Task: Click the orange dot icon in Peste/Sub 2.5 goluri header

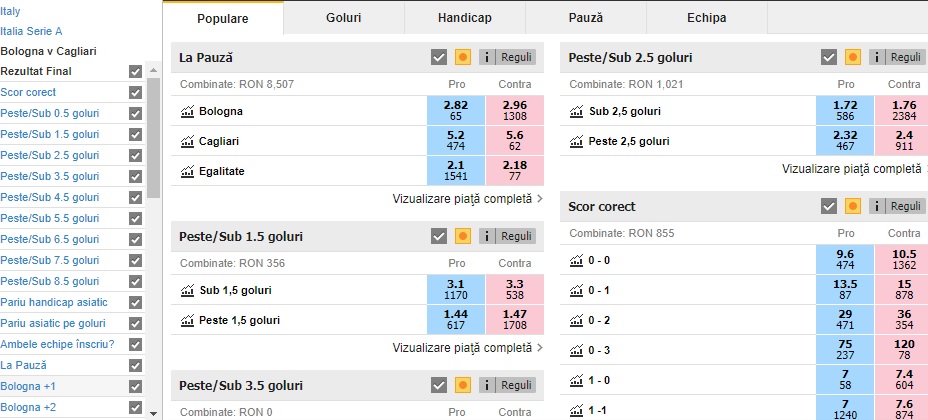Action: (x=852, y=57)
